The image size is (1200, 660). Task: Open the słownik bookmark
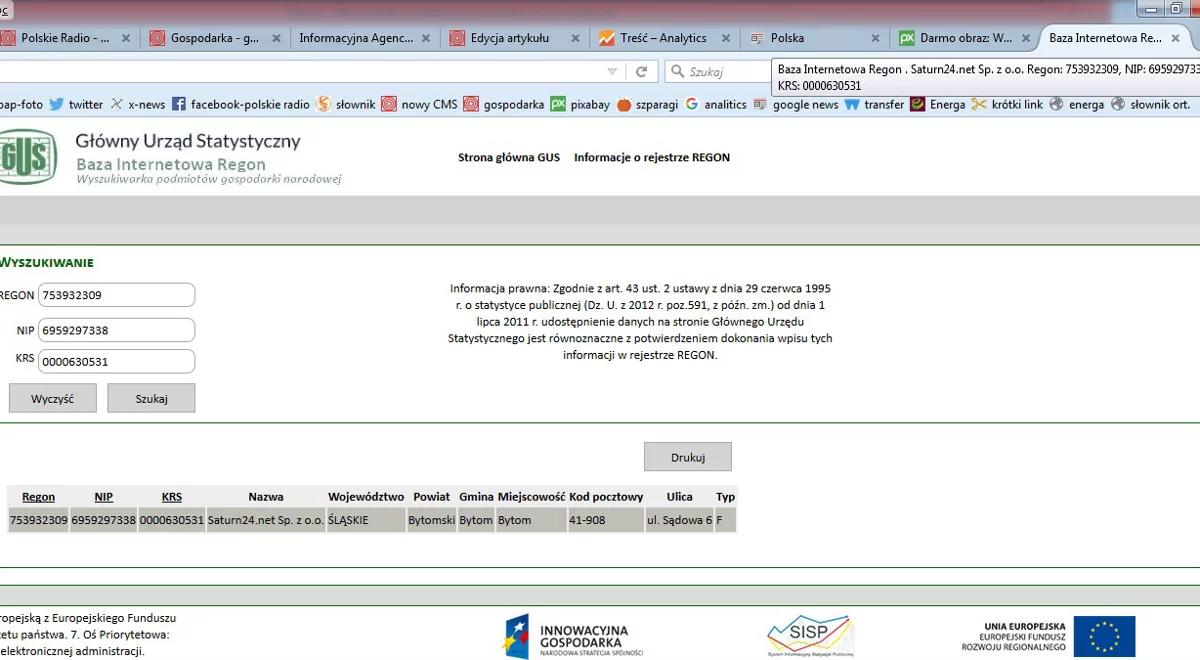point(346,104)
